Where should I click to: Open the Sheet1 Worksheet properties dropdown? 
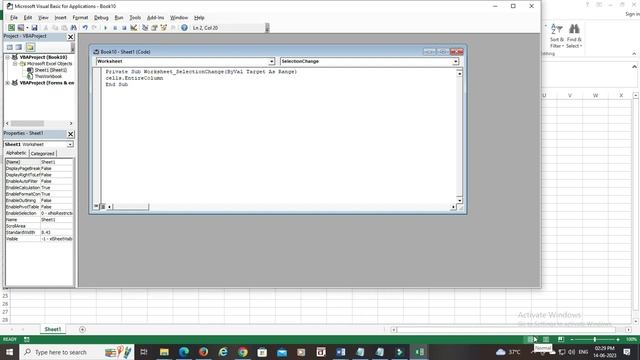(x=70, y=144)
